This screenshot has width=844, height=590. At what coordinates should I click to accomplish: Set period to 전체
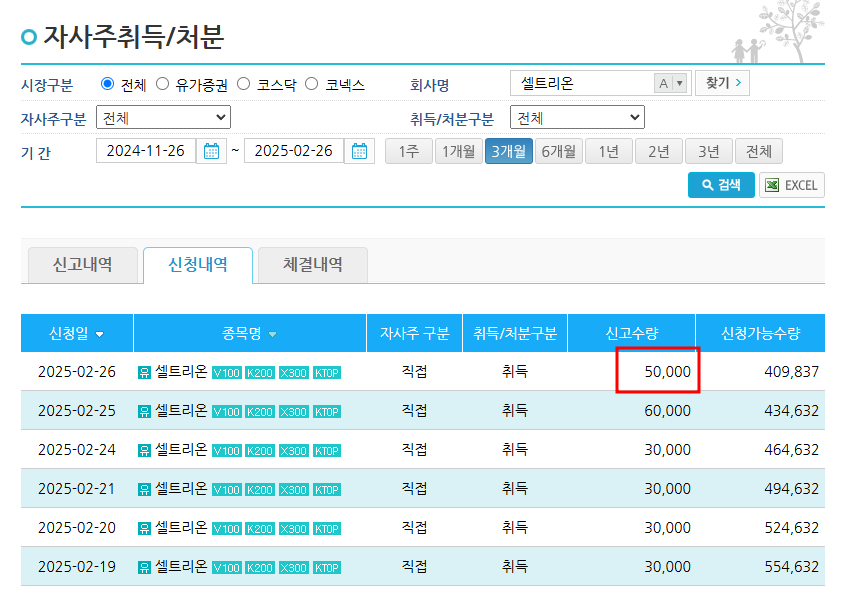coord(758,151)
